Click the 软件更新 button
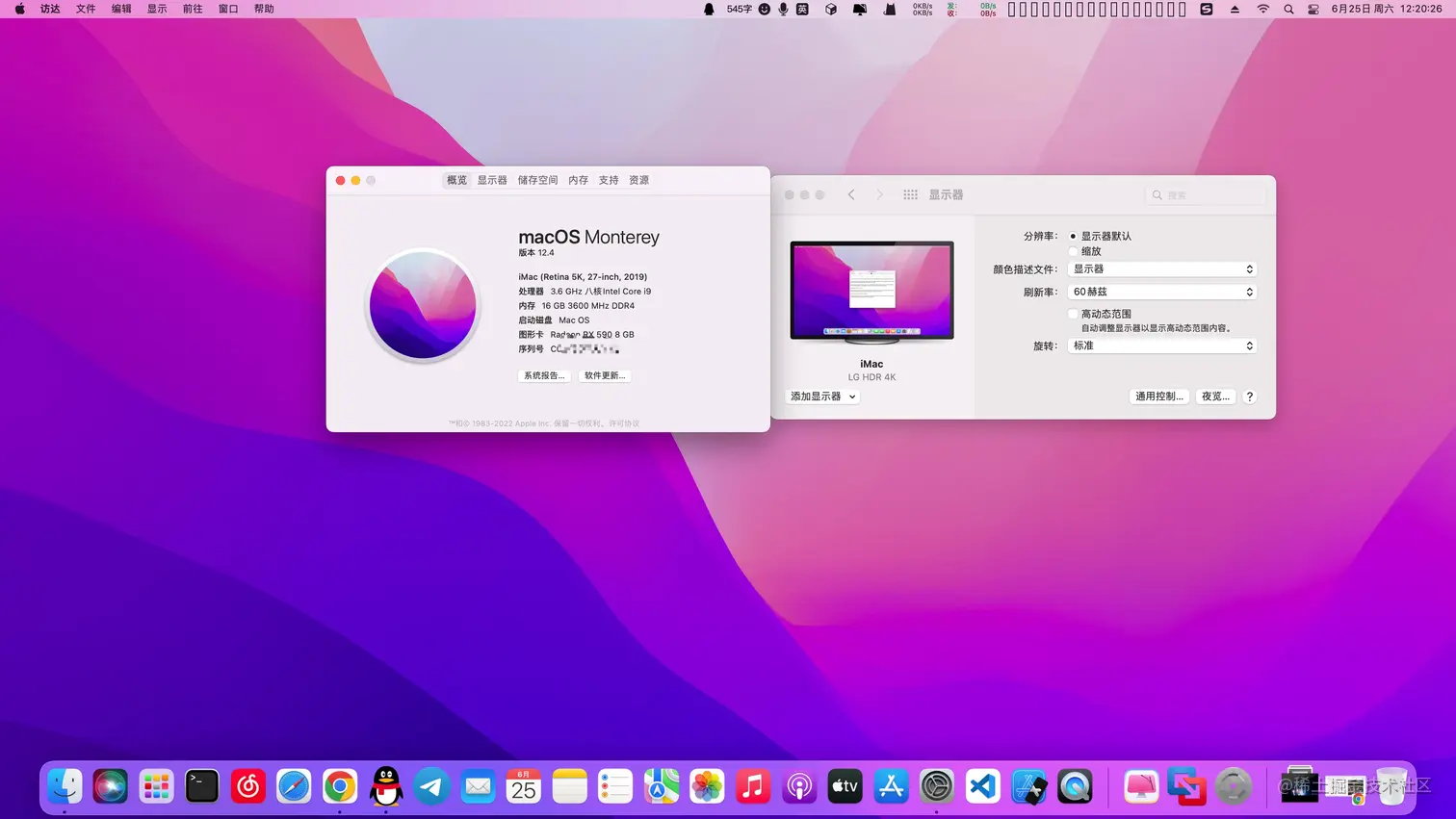 (x=604, y=375)
